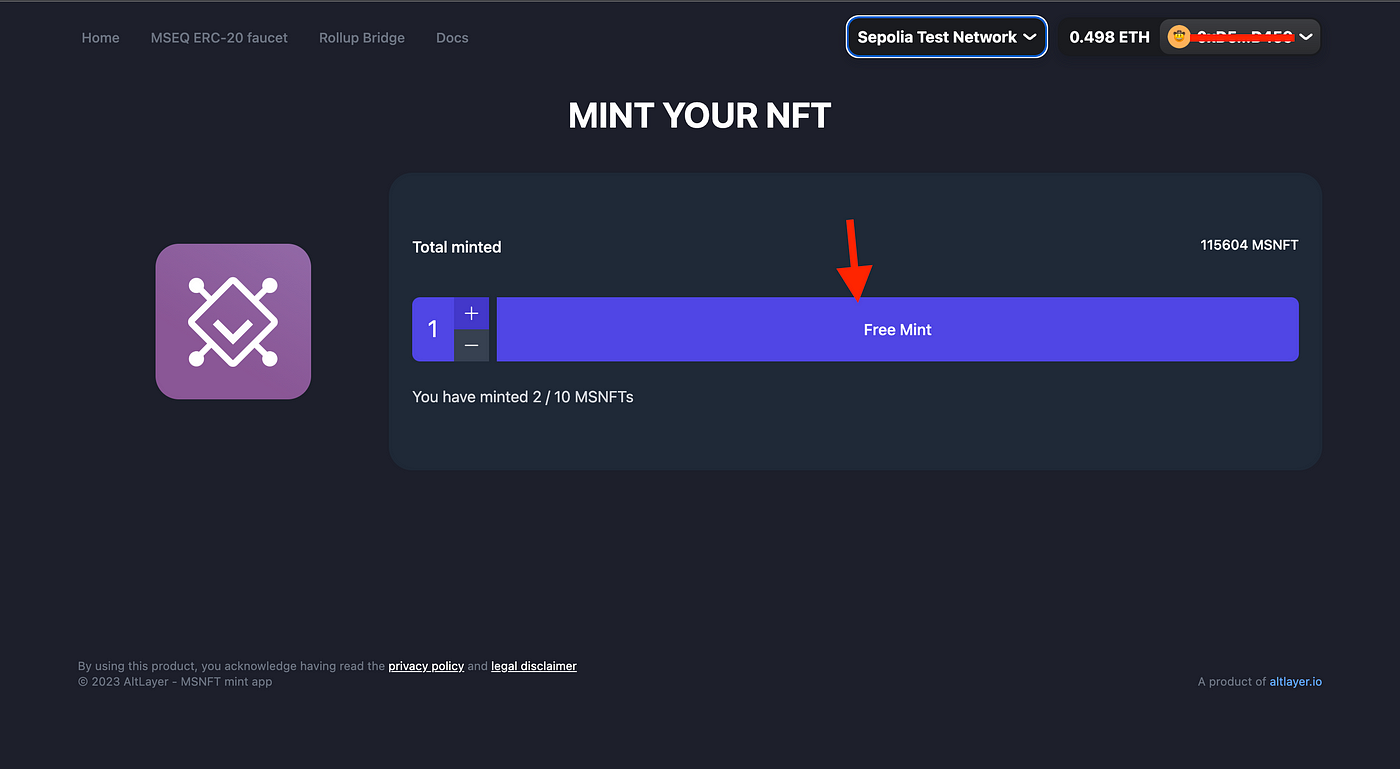Viewport: 1400px width, 769px height.
Task: Visit the altlayer.io link
Action: [1296, 682]
